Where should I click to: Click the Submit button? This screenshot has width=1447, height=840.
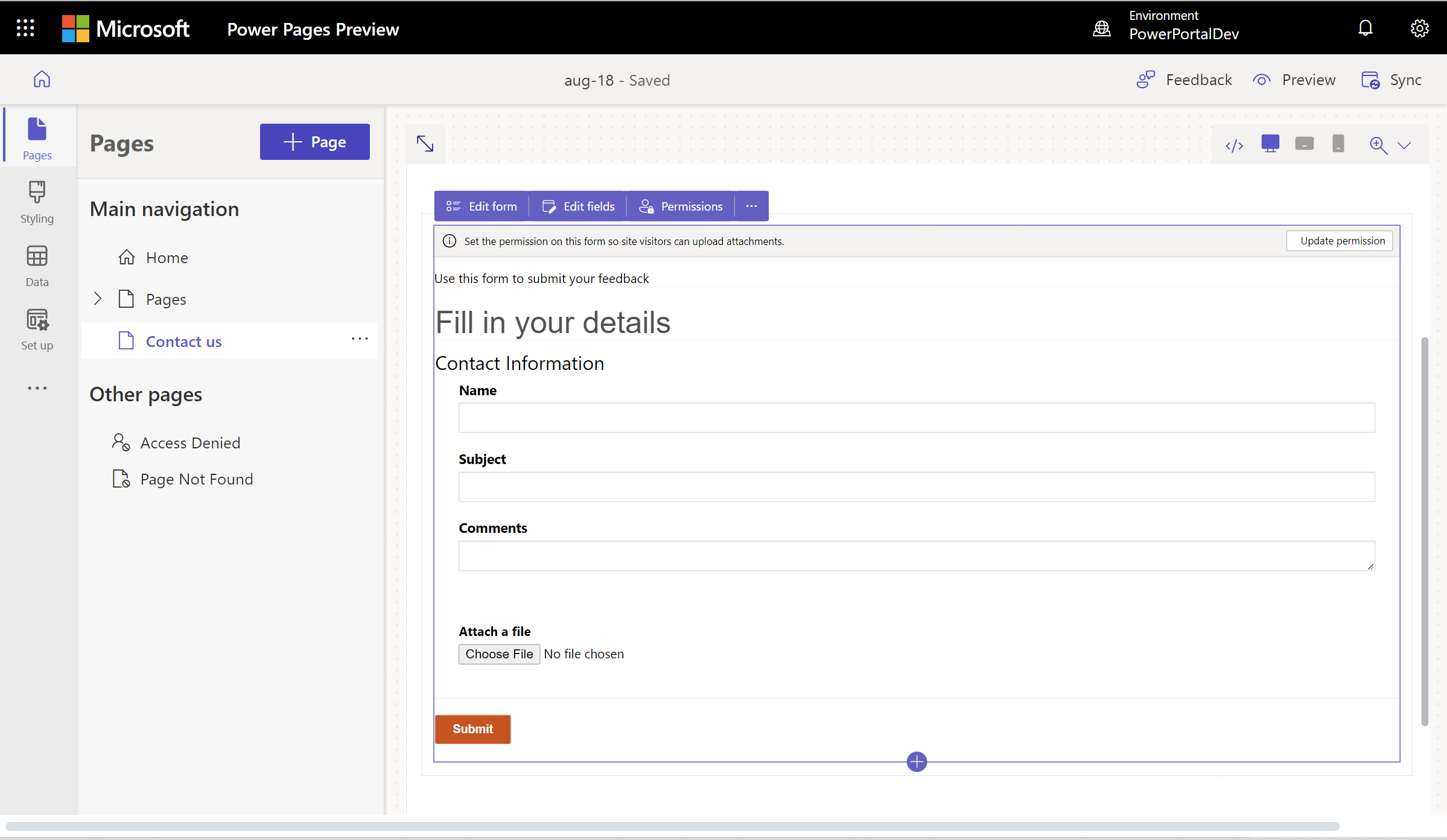[473, 728]
